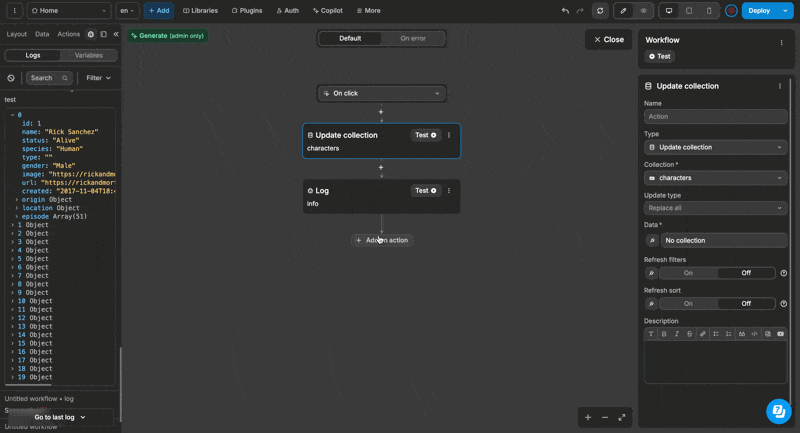Open the More menu

click(x=369, y=11)
